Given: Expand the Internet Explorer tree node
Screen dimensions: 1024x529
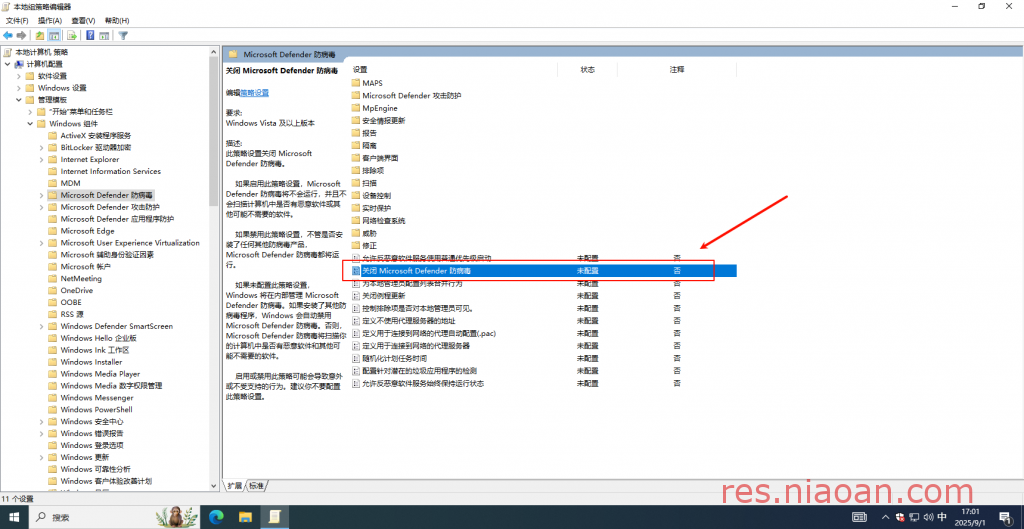Looking at the screenshot, I should point(42,159).
